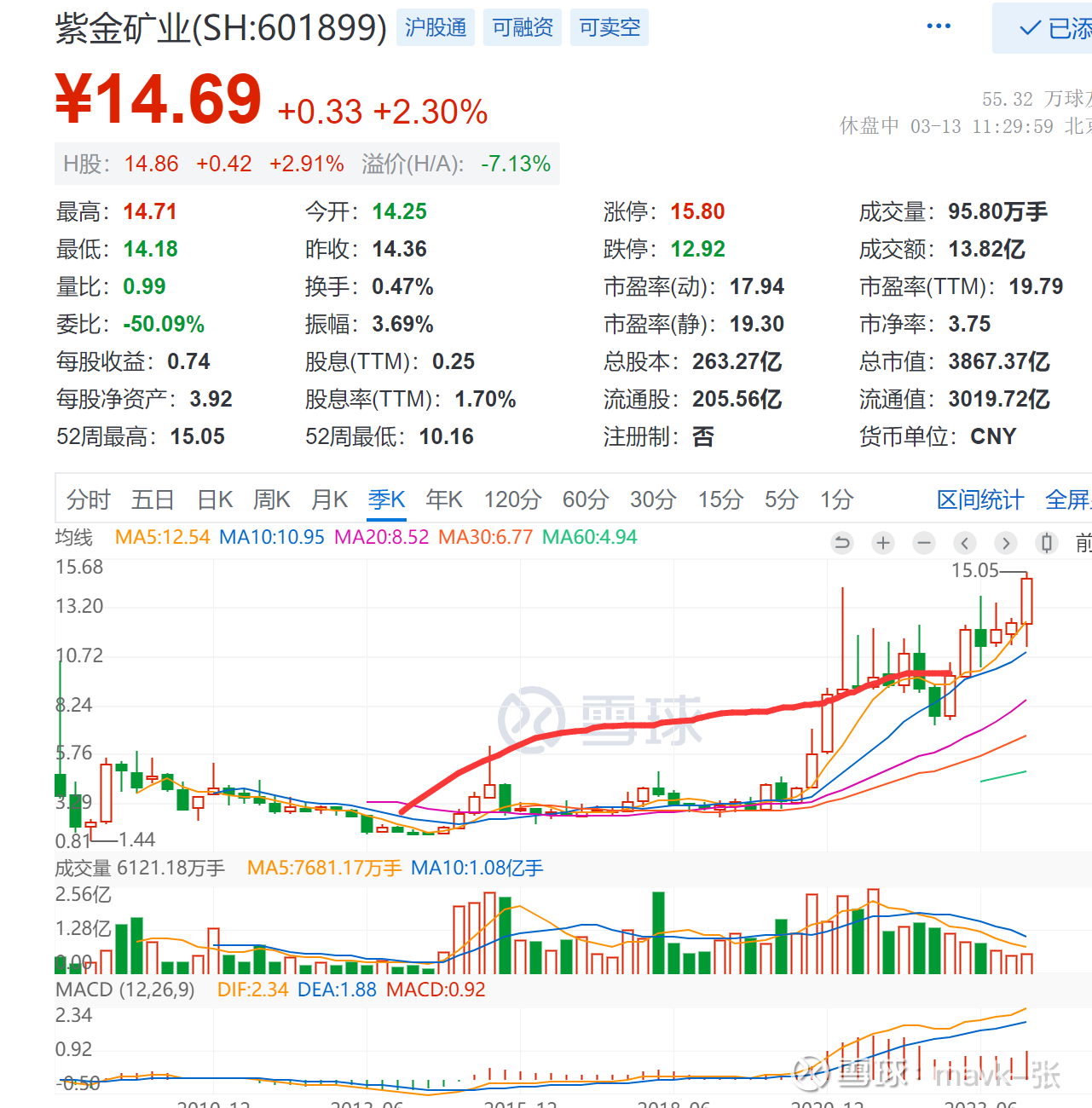Viewport: 1092px width, 1108px height.
Task: Click the 全屏 fullscreen link
Action: [x=1067, y=500]
